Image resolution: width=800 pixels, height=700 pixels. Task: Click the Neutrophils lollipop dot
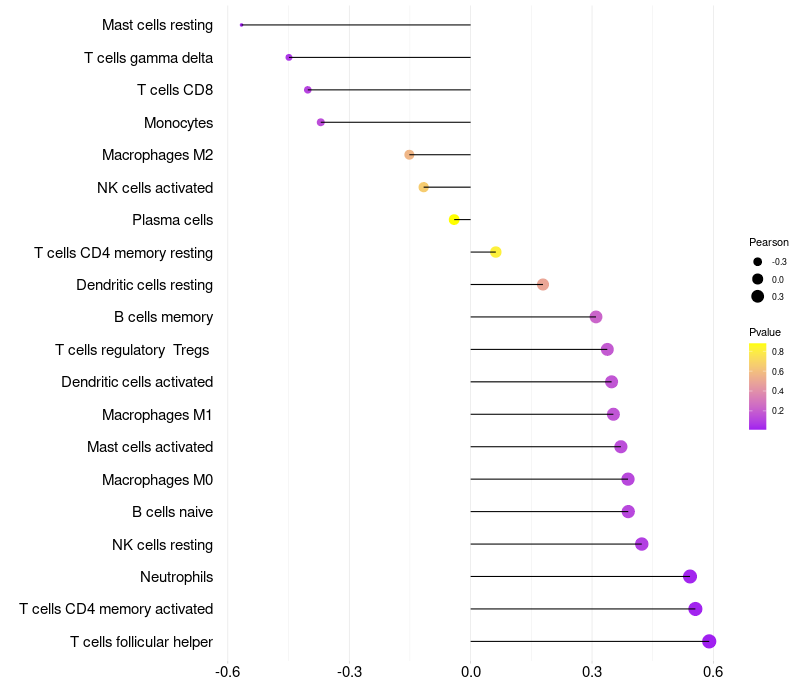pos(690,576)
